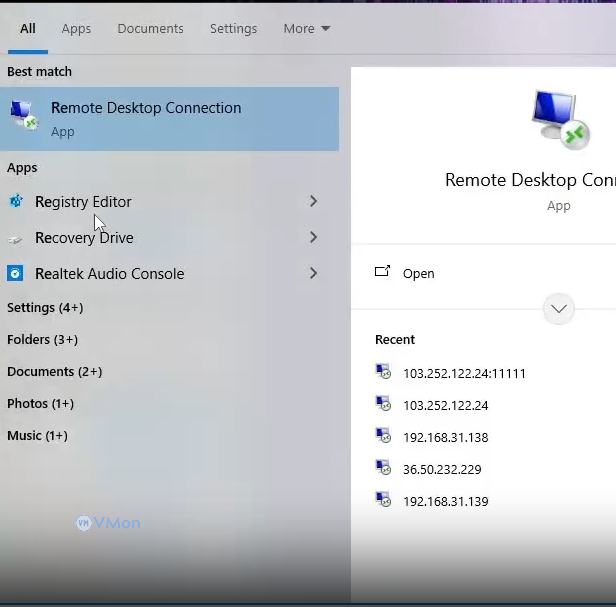This screenshot has width=616, height=607.
Task: Expand more actions with the circular down chevron
Action: point(559,309)
